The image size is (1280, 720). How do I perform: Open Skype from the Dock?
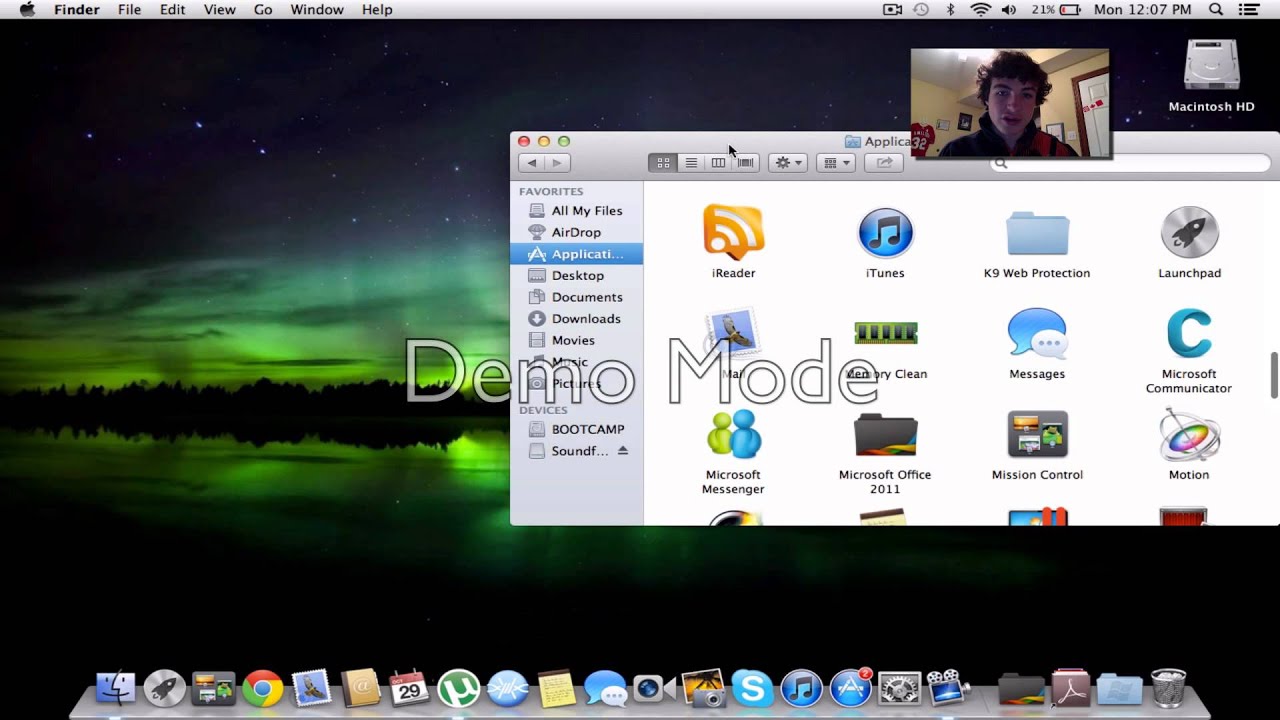click(x=752, y=689)
